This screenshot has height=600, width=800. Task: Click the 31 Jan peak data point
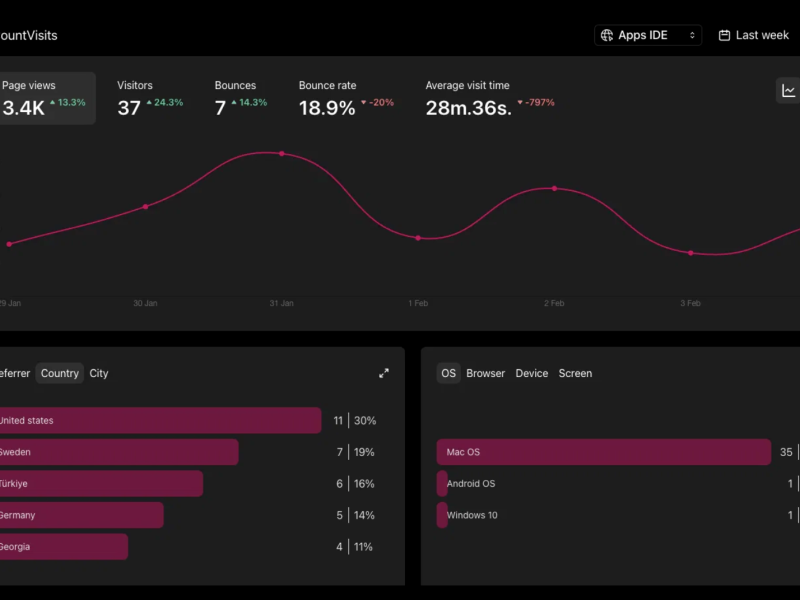[x=282, y=154]
